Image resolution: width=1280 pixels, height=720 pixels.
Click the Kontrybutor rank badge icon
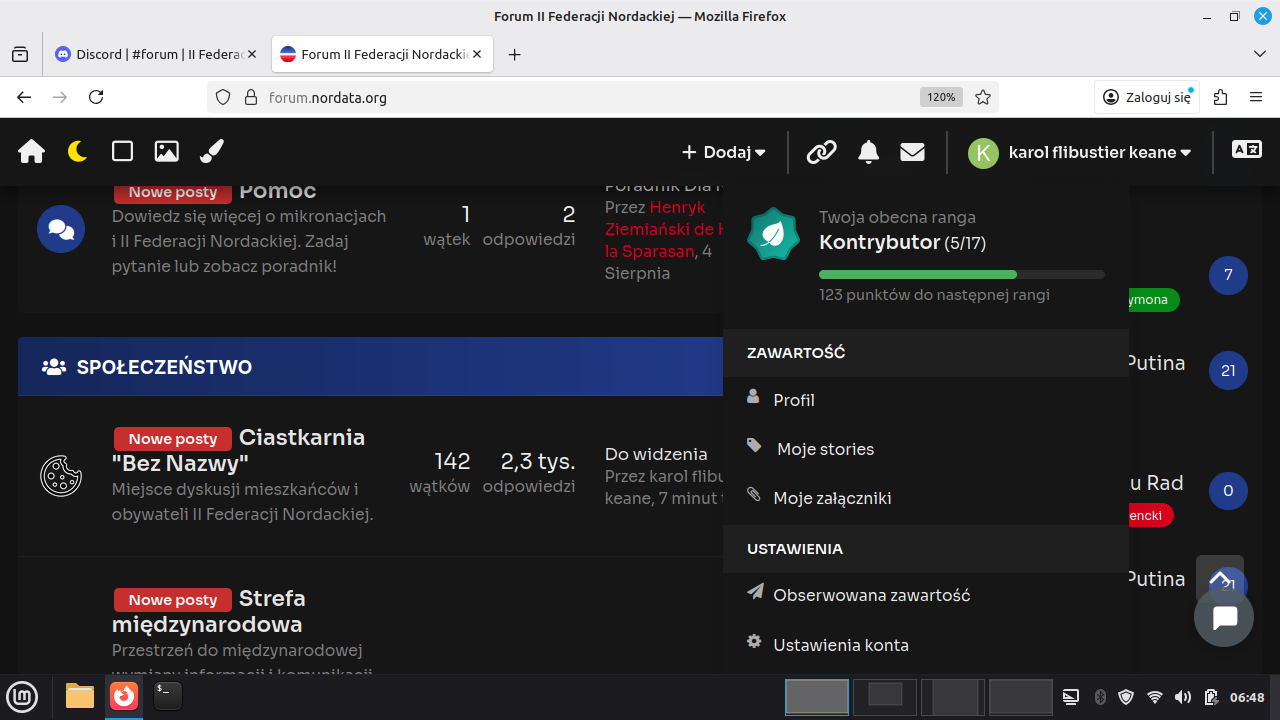[774, 234]
